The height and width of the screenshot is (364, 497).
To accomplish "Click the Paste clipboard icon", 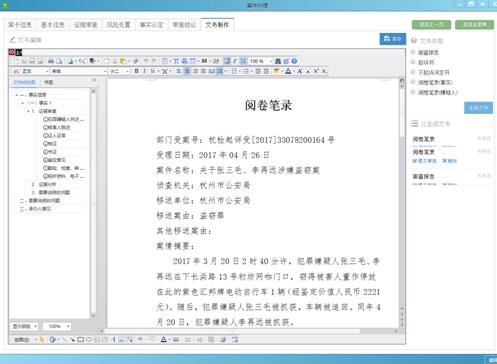I will point(123,61).
